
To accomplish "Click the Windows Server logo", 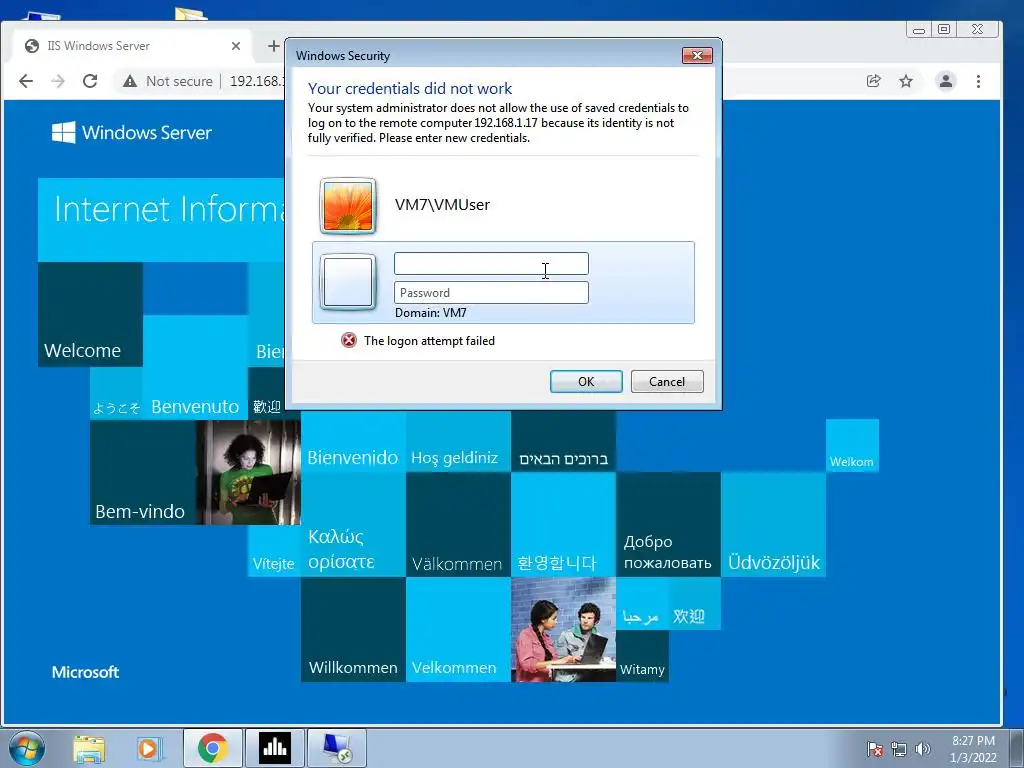I will point(131,133).
